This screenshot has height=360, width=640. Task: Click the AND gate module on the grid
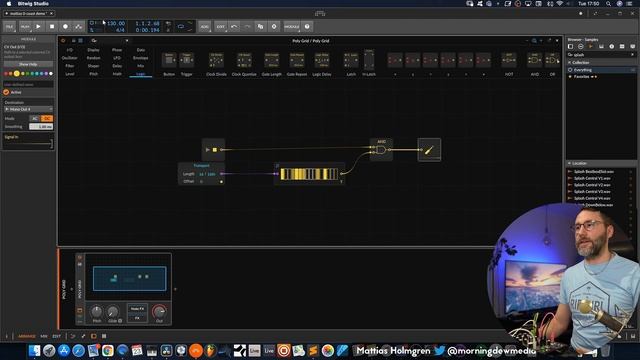click(381, 150)
